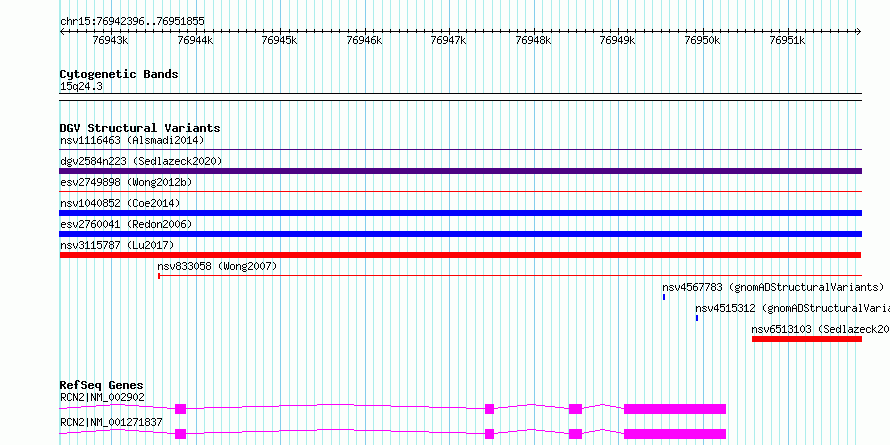Click the 76943k ruler tick label

(x=111, y=40)
